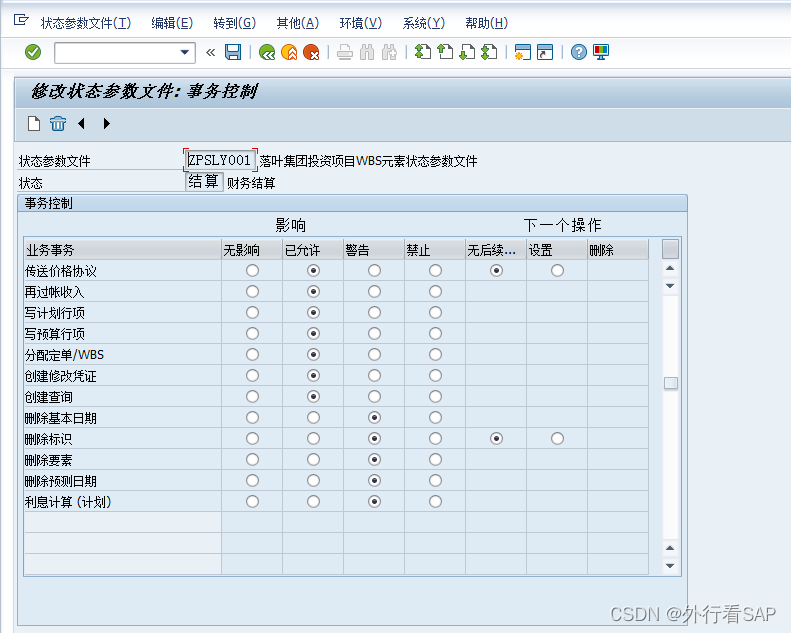Open the Help question mark icon
Image resolution: width=791 pixels, height=633 pixels.
[579, 52]
